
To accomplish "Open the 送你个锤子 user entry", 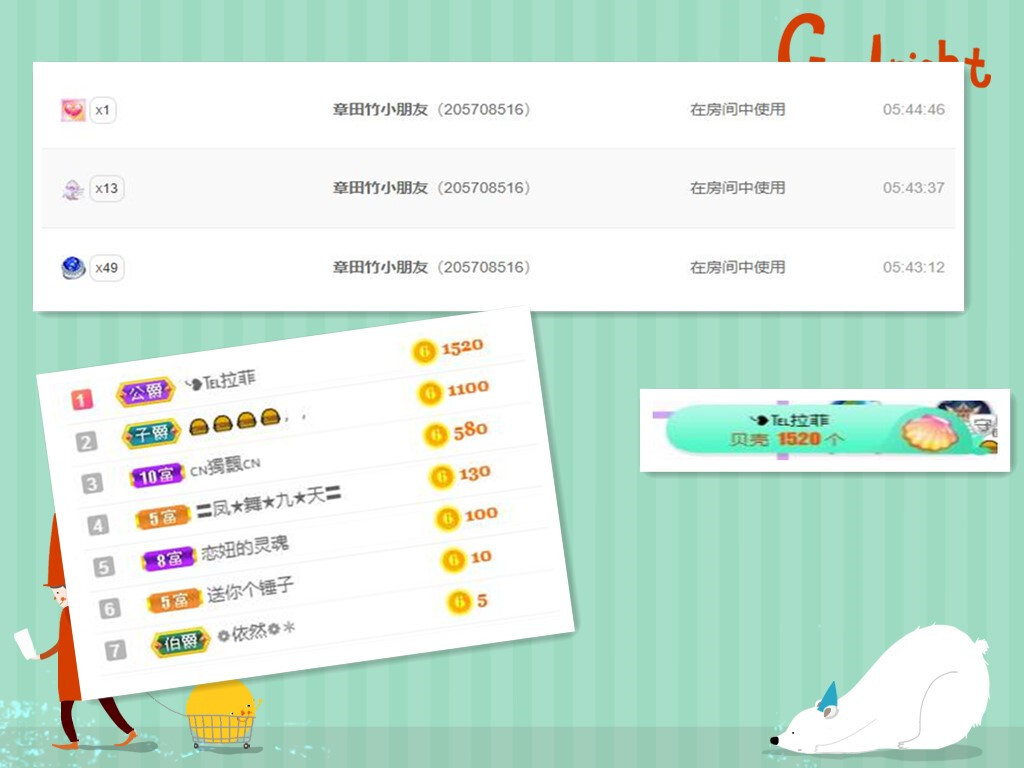I will pyautogui.click(x=250, y=589).
